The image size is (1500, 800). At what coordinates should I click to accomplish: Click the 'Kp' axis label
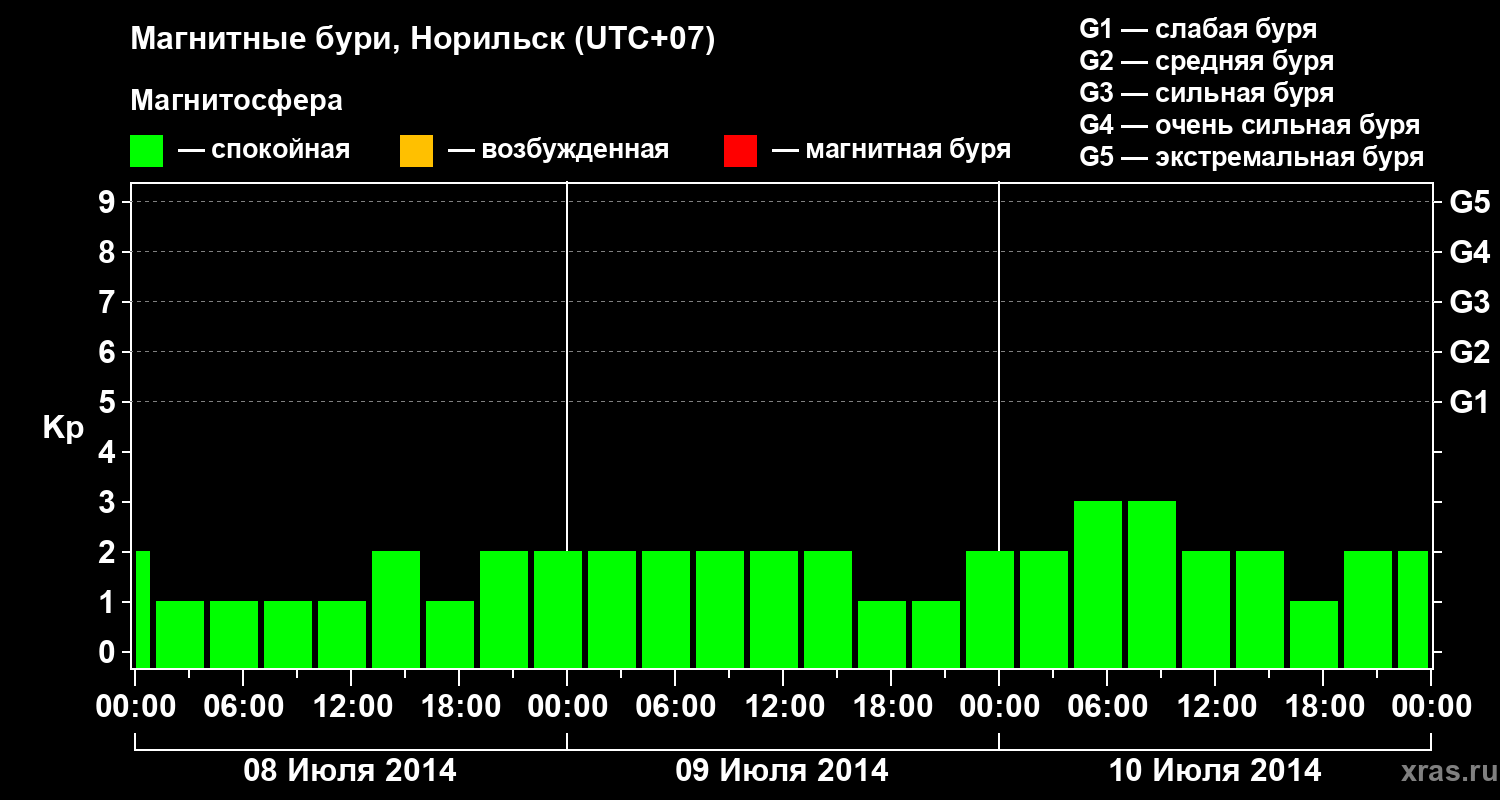pos(63,428)
